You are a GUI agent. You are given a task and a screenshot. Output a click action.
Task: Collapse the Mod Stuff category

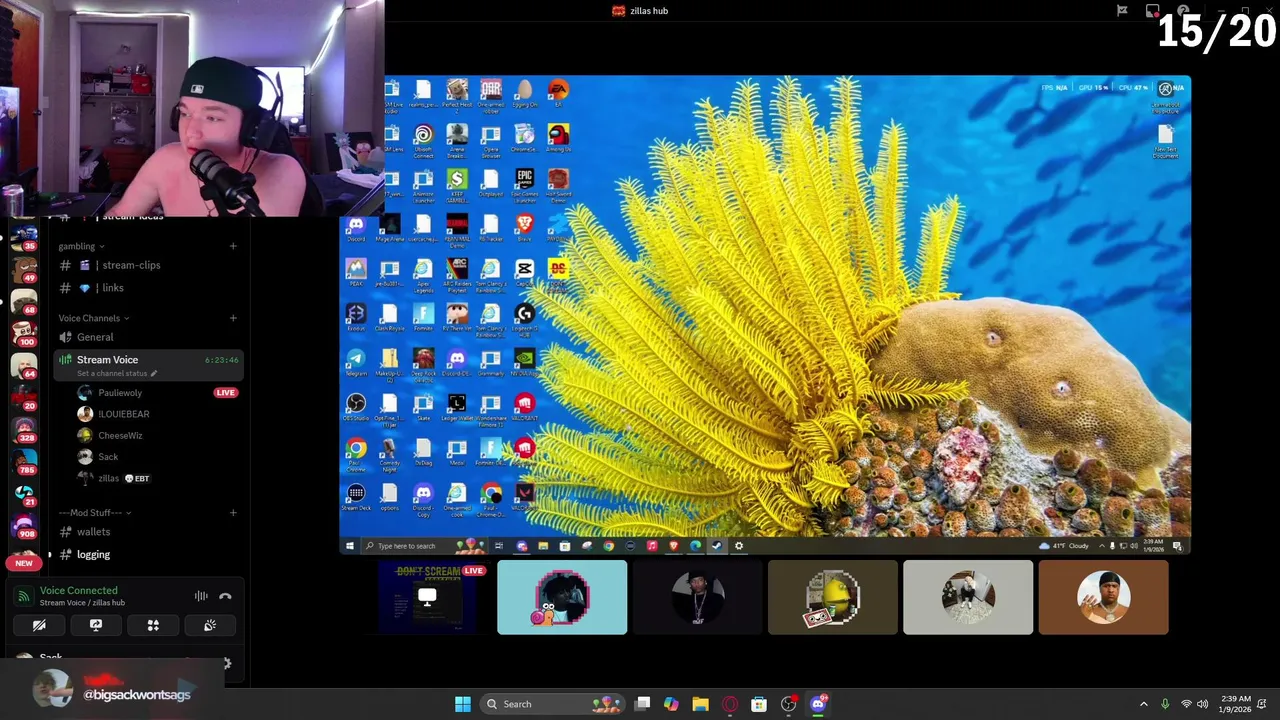click(95, 513)
